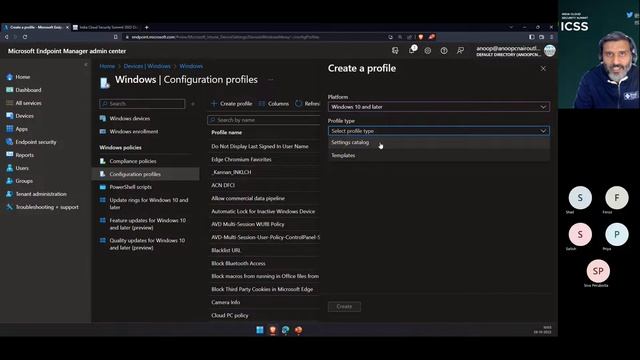This screenshot has width=640, height=360.
Task: Open the Columns toolbar option
Action: (x=274, y=104)
